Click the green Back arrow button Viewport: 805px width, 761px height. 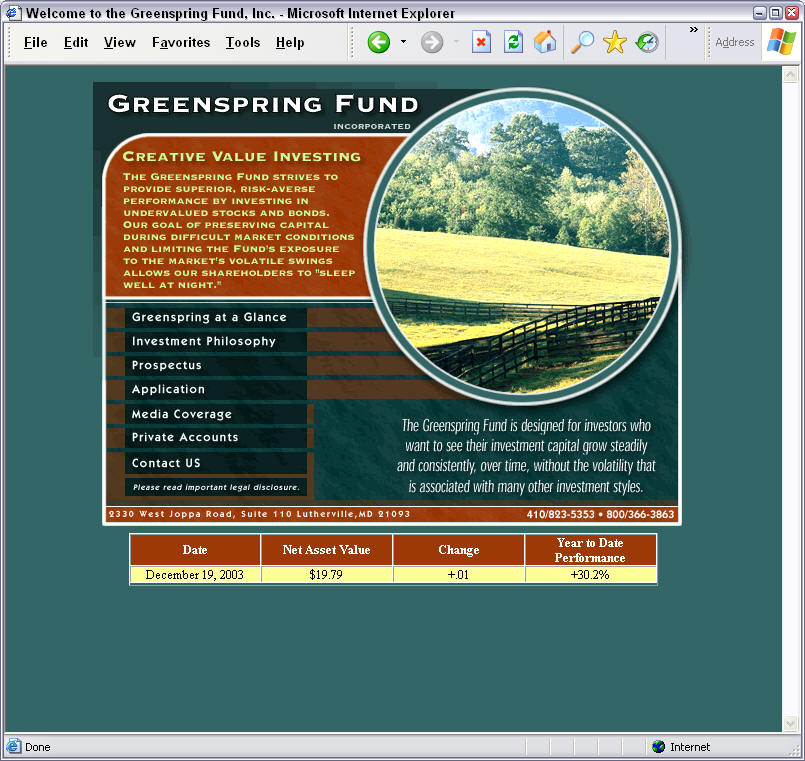pos(378,42)
